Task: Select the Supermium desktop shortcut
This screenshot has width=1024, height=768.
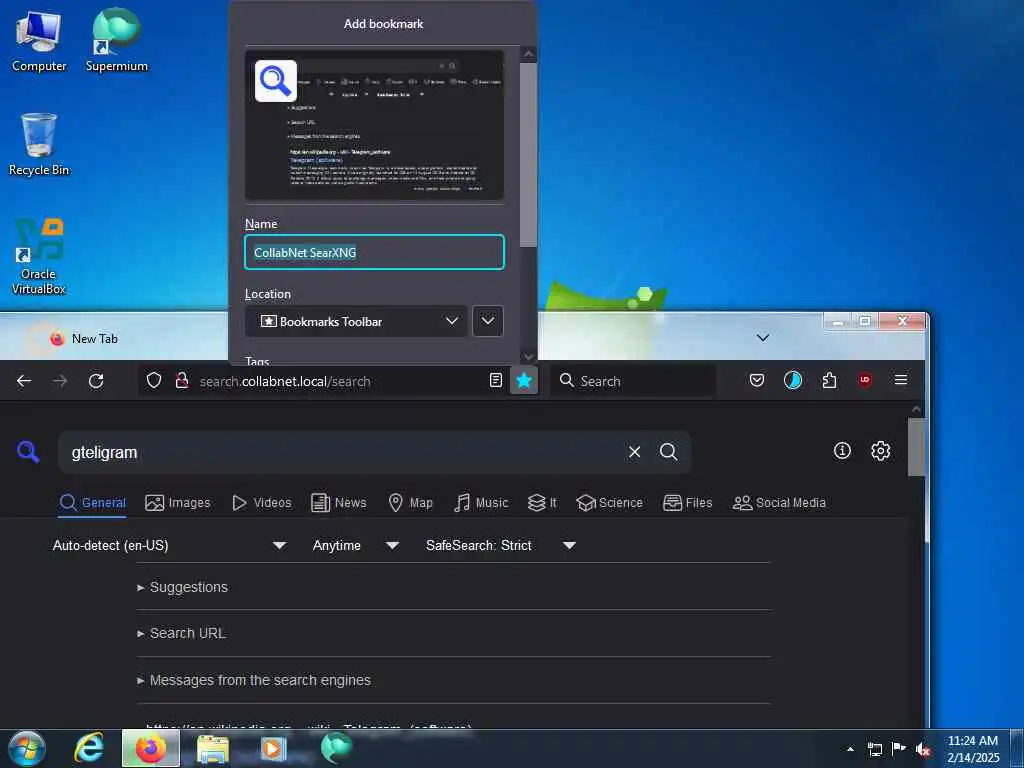Action: point(117,40)
